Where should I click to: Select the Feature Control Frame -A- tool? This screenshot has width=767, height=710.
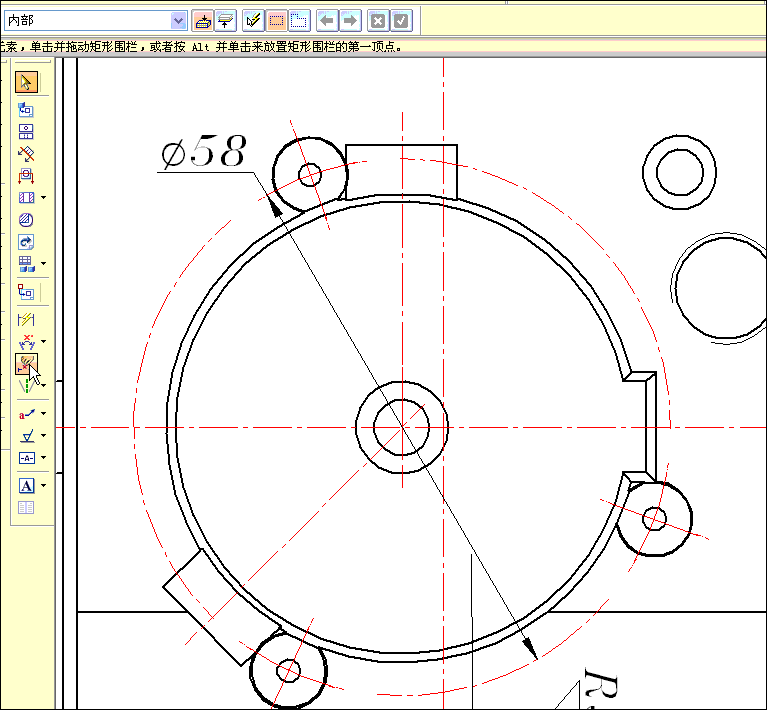pos(26,458)
